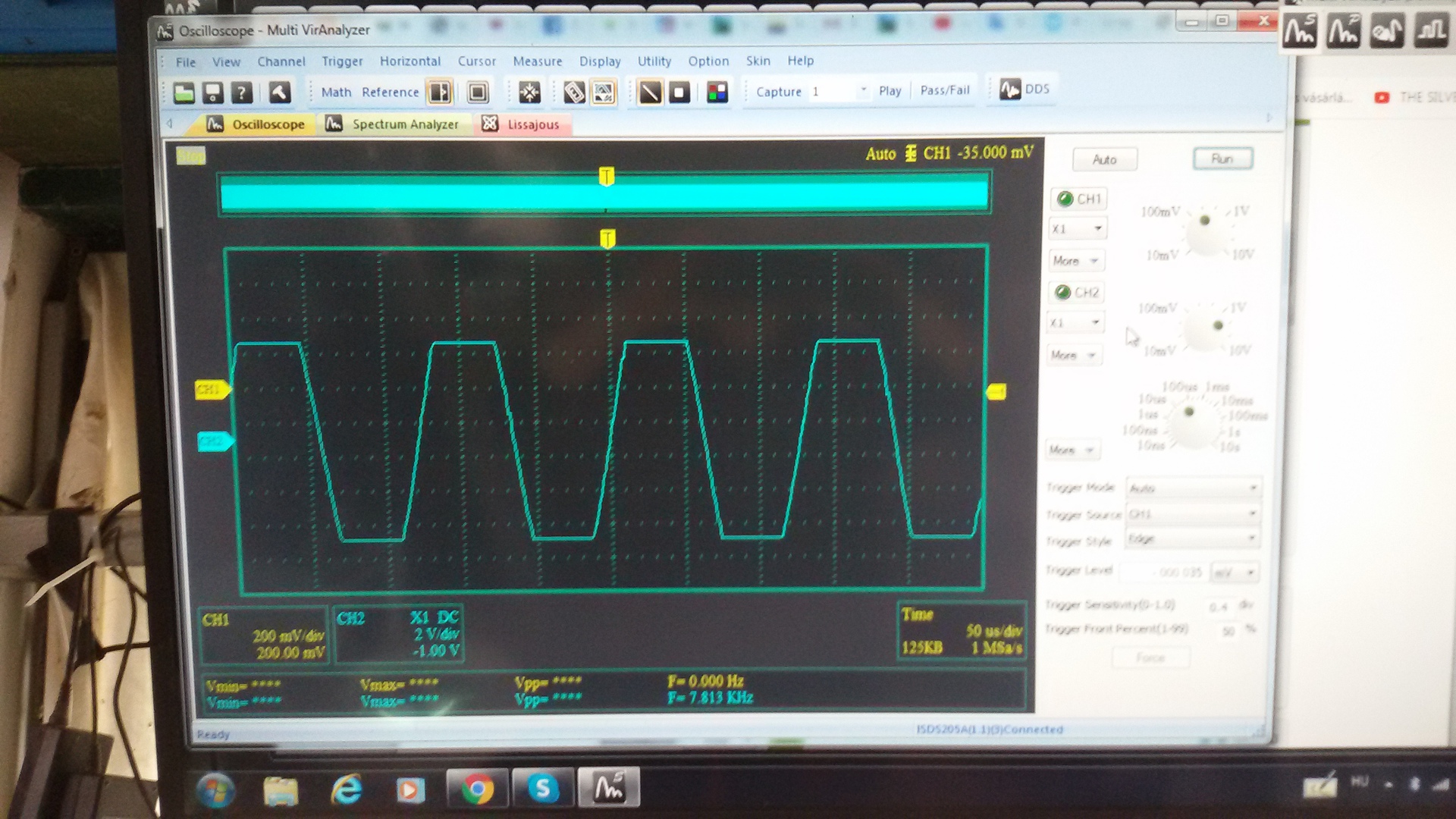Open the Capture count dropdown
Image resolution: width=1456 pixels, height=819 pixels.
pyautogui.click(x=863, y=90)
